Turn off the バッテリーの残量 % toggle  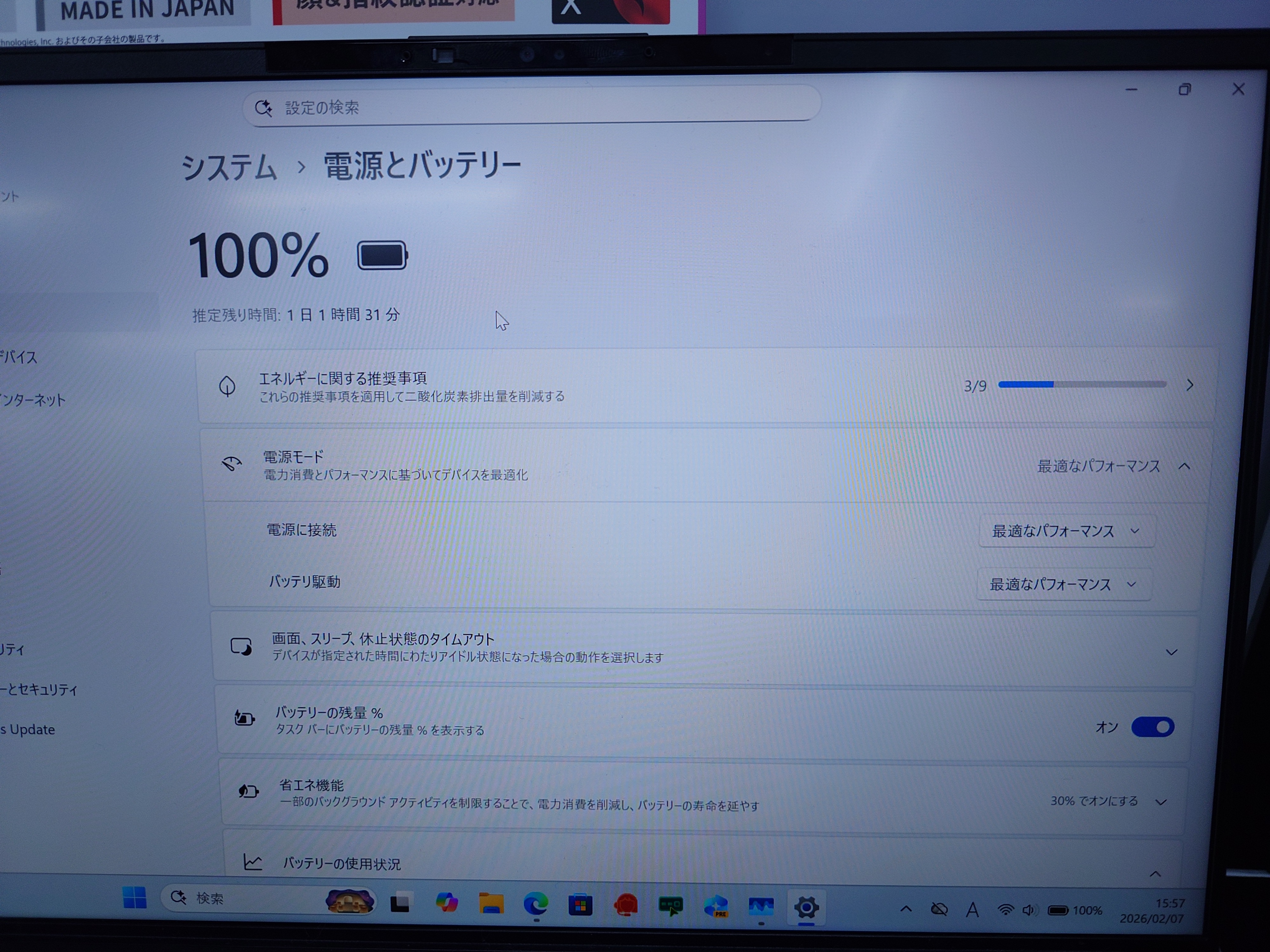tap(1152, 727)
